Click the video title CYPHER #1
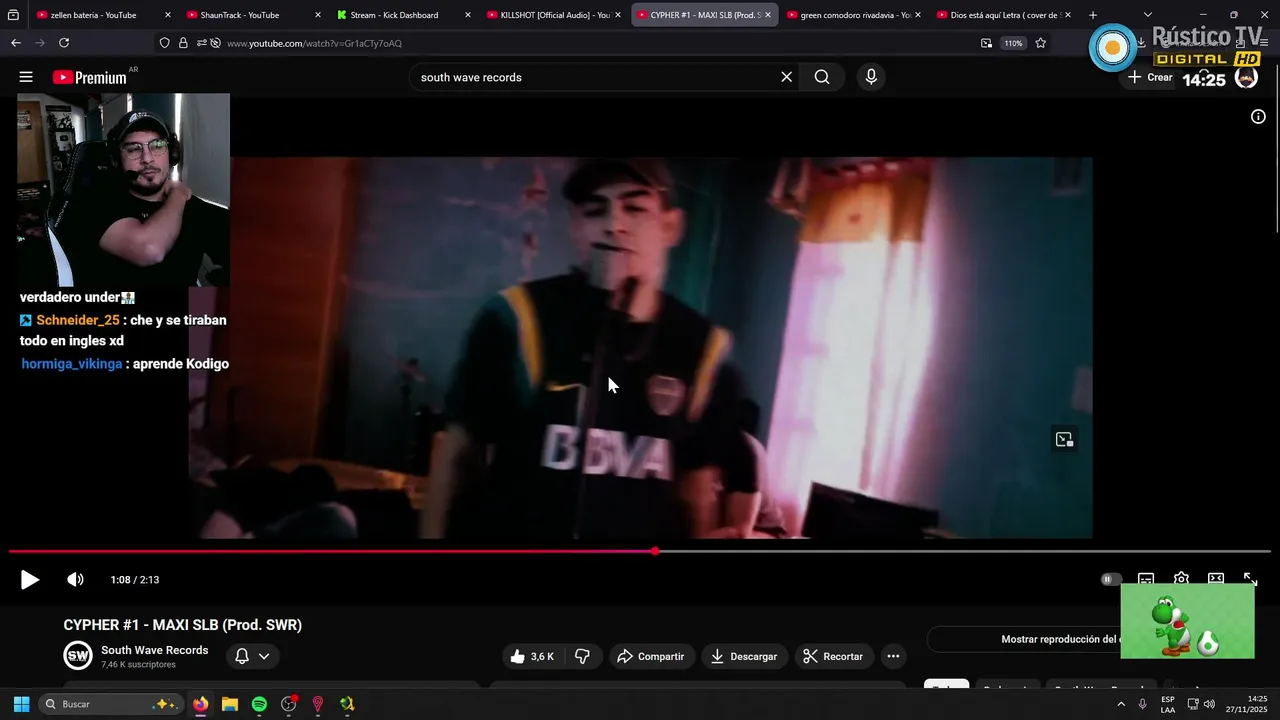 [183, 625]
